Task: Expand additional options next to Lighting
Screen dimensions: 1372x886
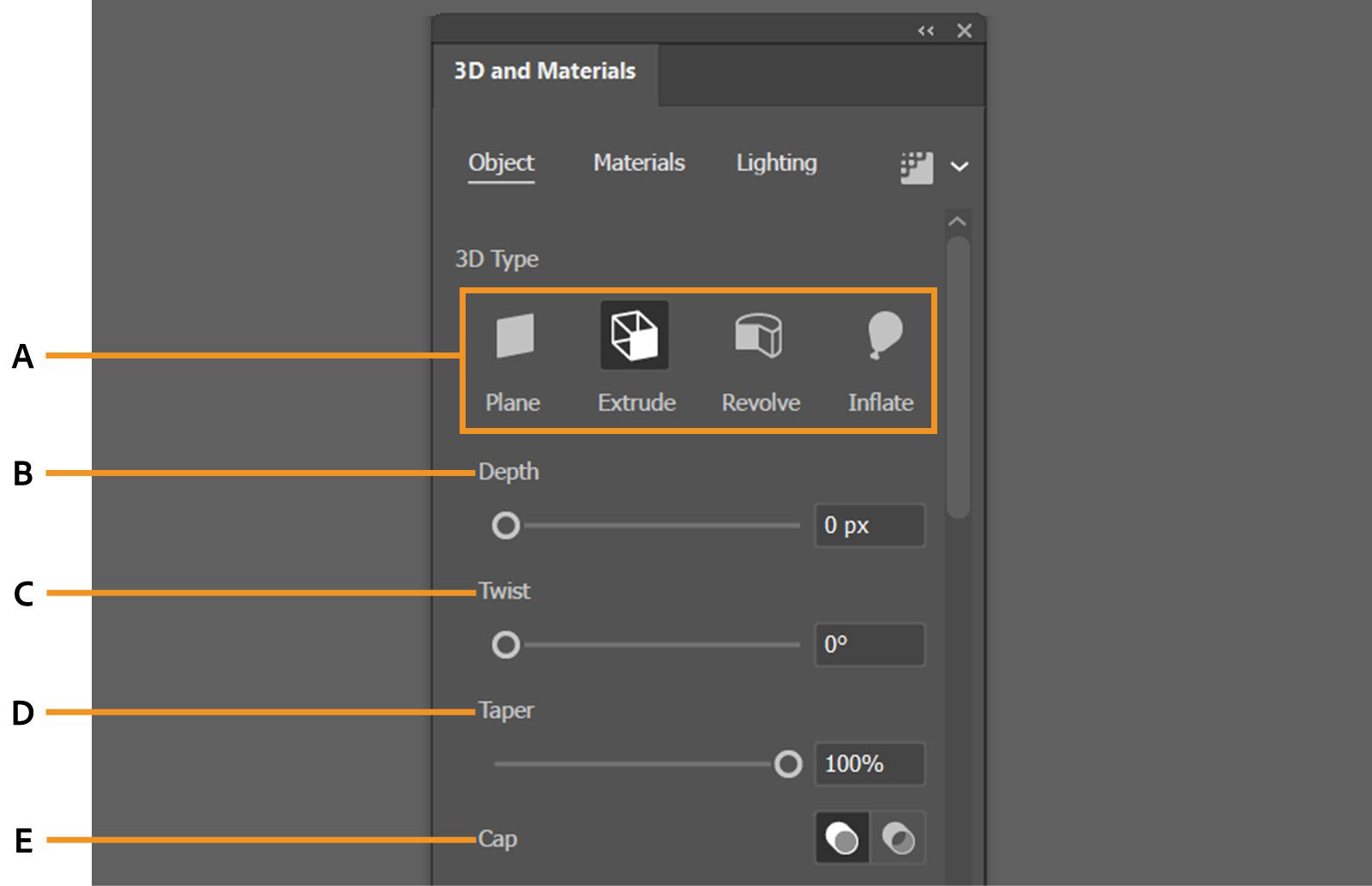Action: tap(960, 166)
